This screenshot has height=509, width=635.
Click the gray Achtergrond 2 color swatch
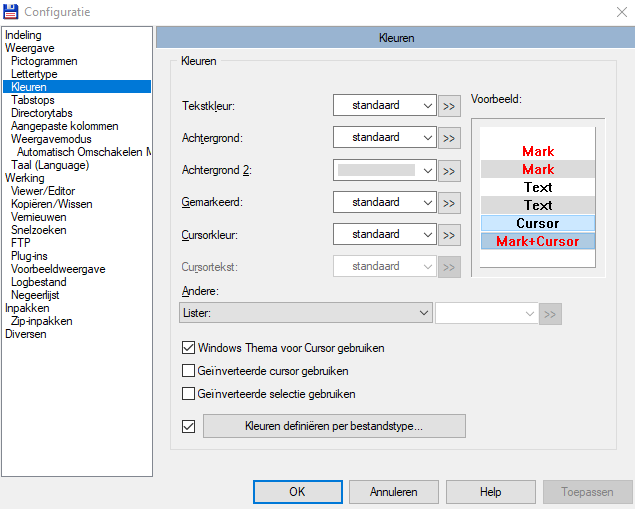tap(376, 170)
